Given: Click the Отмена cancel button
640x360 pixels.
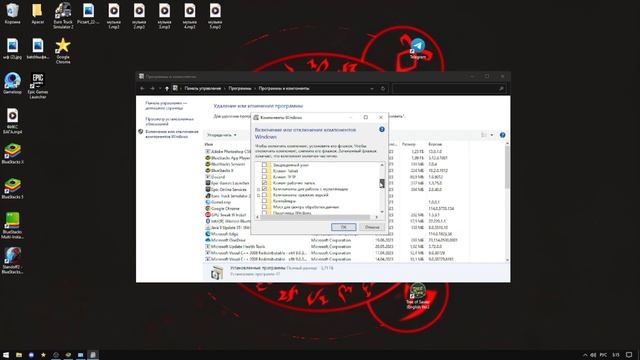Looking at the screenshot, I should point(372,227).
